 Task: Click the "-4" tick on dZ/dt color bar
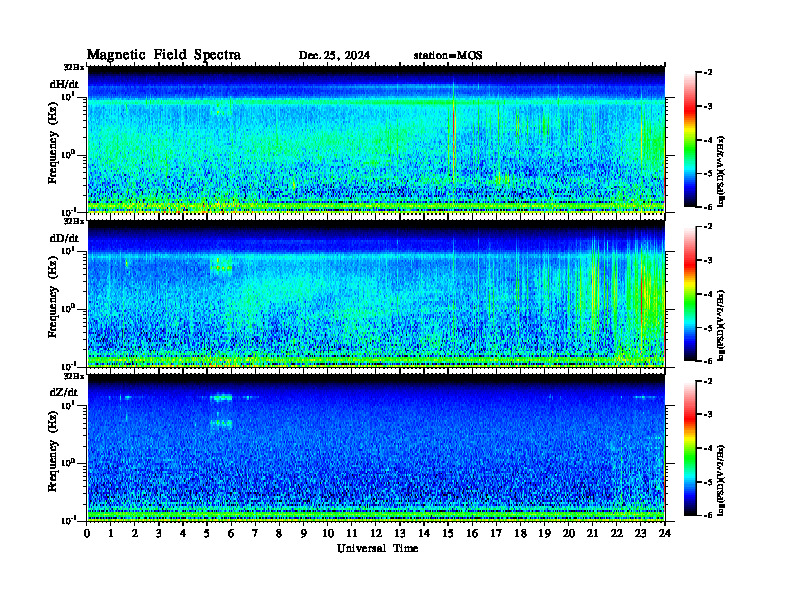(708, 448)
